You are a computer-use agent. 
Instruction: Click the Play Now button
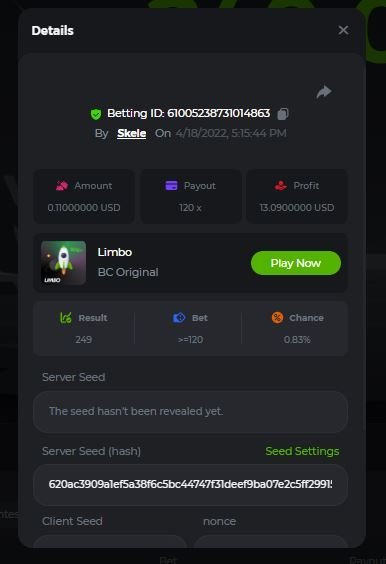coord(296,263)
